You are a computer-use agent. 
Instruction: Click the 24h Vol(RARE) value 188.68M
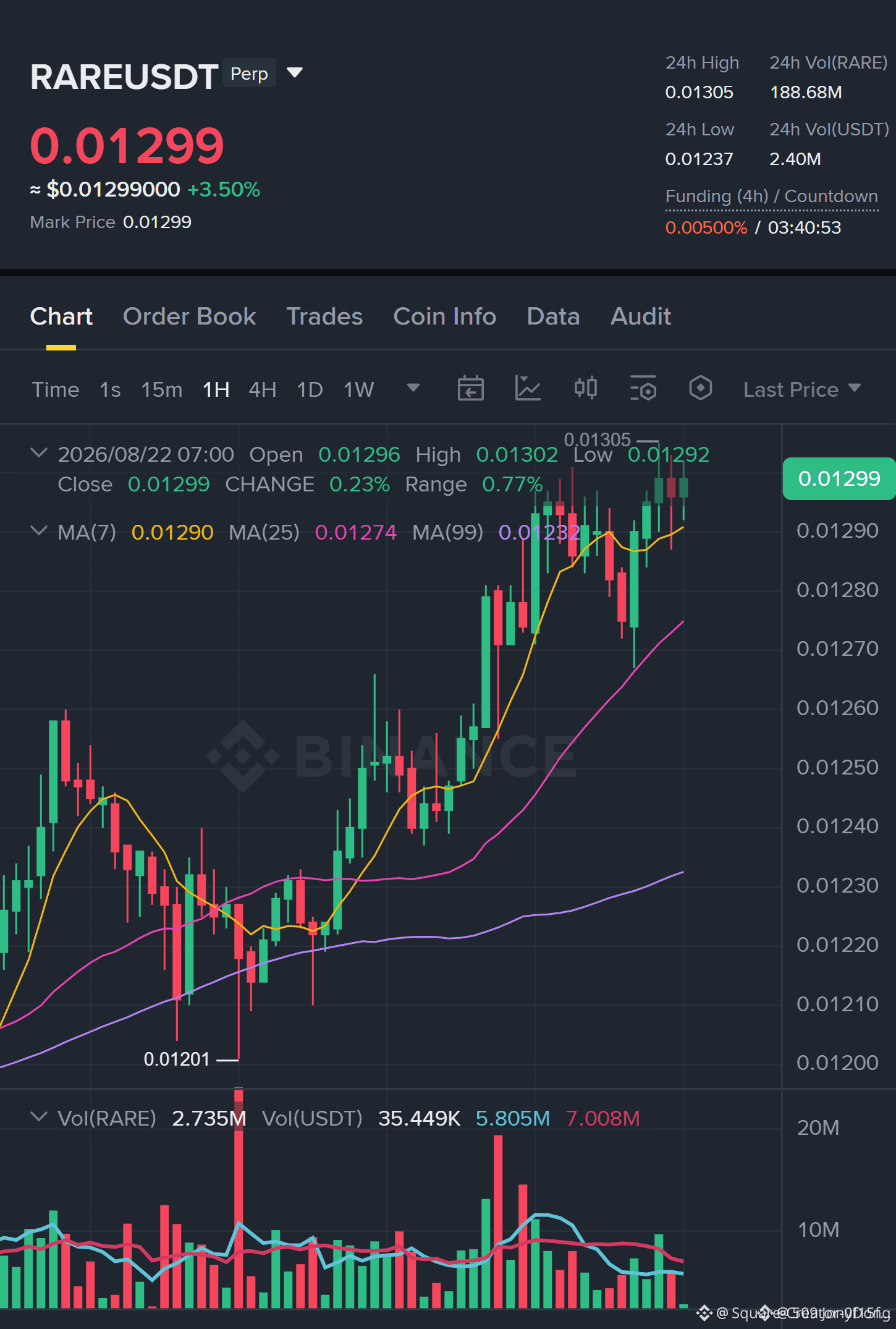click(806, 93)
